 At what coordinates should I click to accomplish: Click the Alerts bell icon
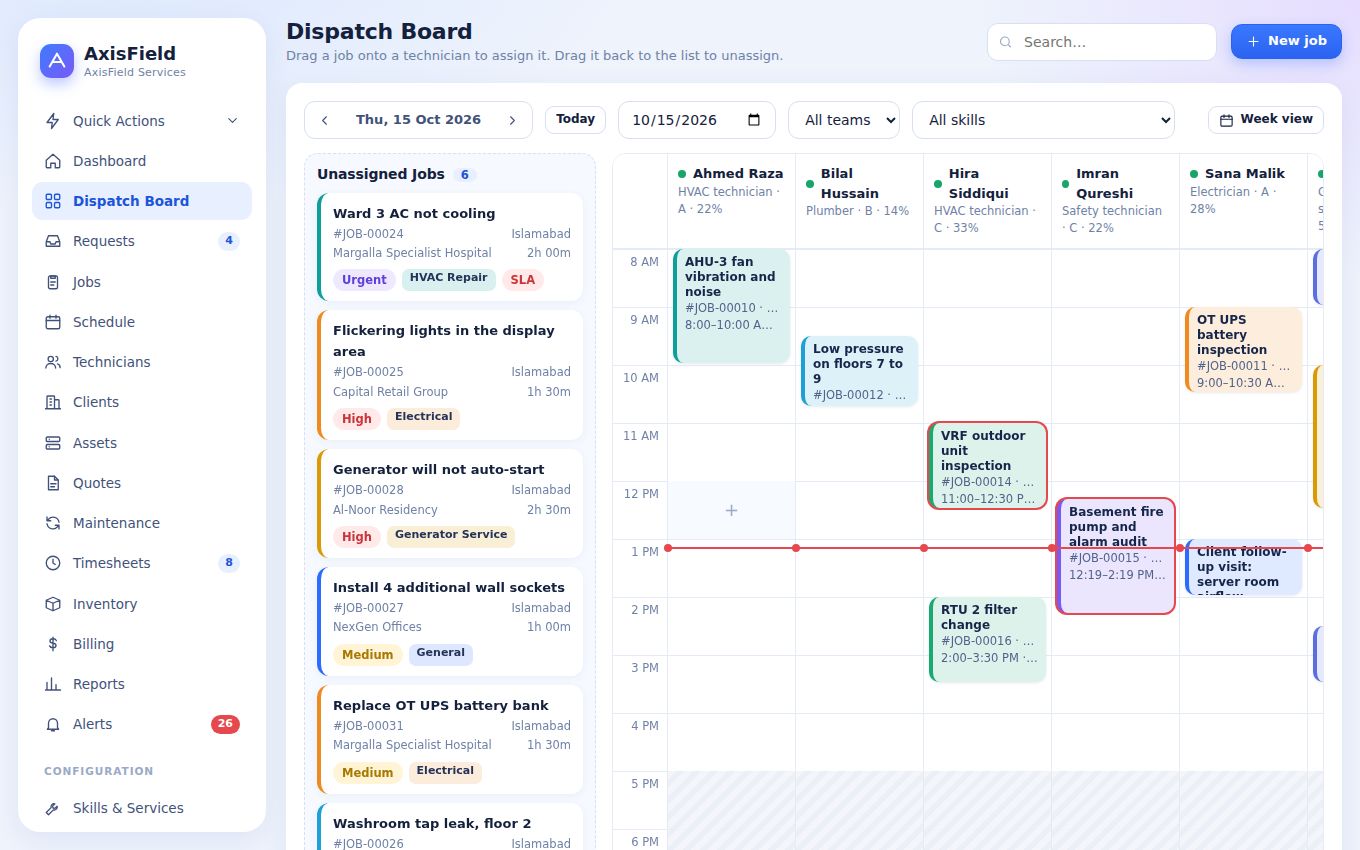tap(53, 724)
